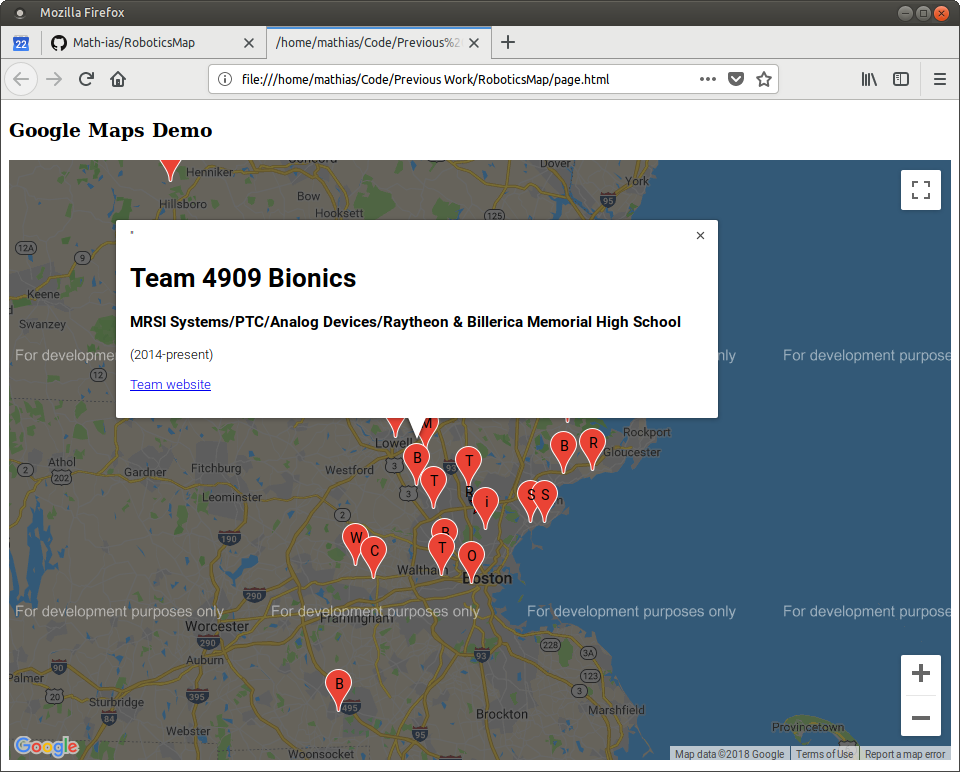Screen dimensions: 960x772
Task: Click the Google Maps Demo page heading
Action: coord(111,130)
